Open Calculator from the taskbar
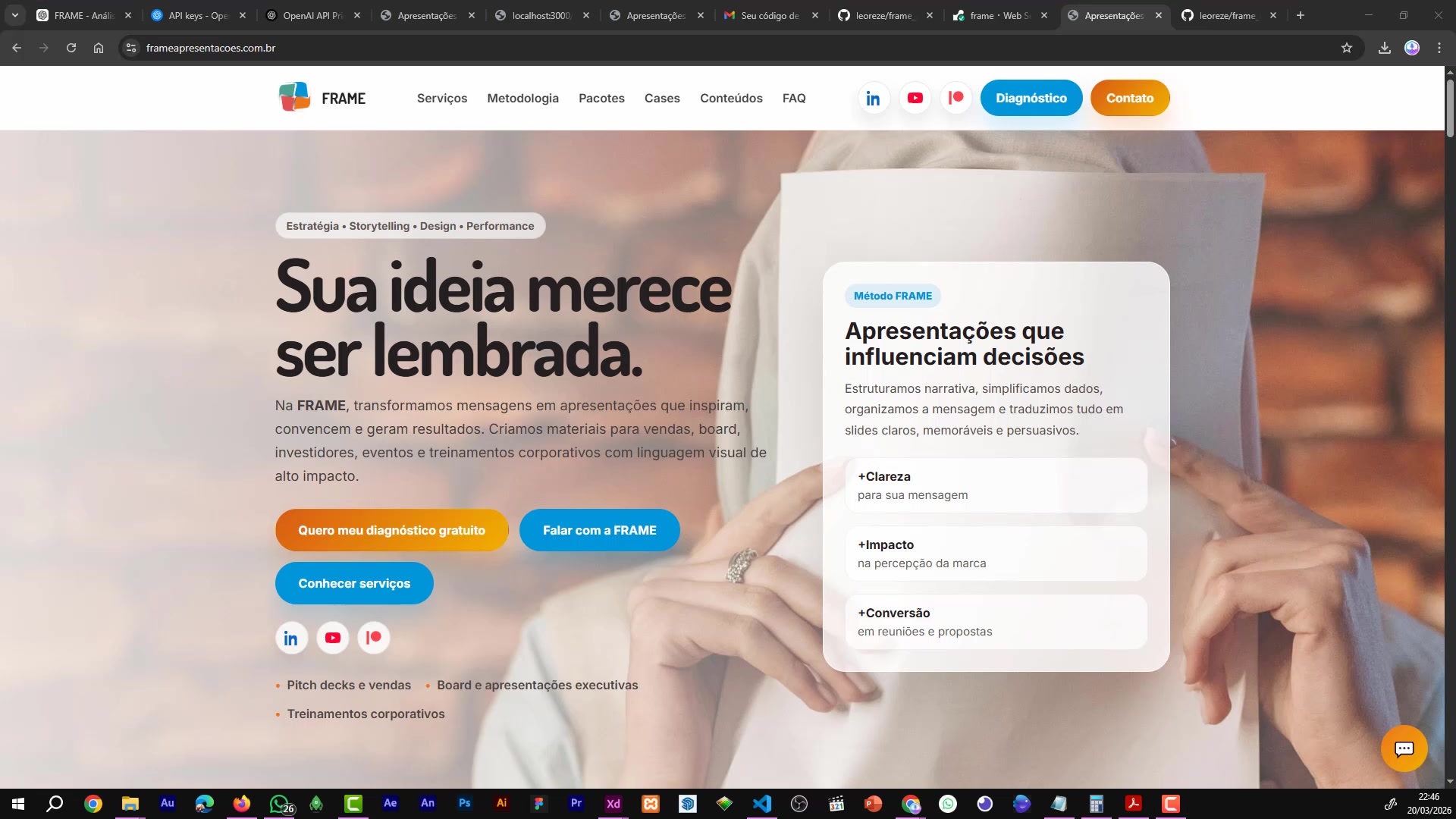Viewport: 1456px width, 819px height. (x=1097, y=804)
